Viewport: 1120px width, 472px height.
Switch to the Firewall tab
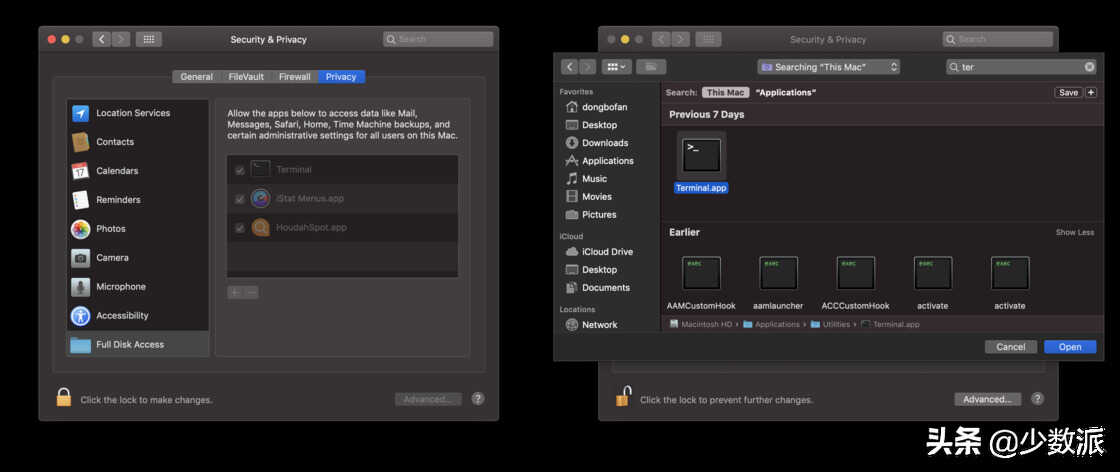[294, 76]
